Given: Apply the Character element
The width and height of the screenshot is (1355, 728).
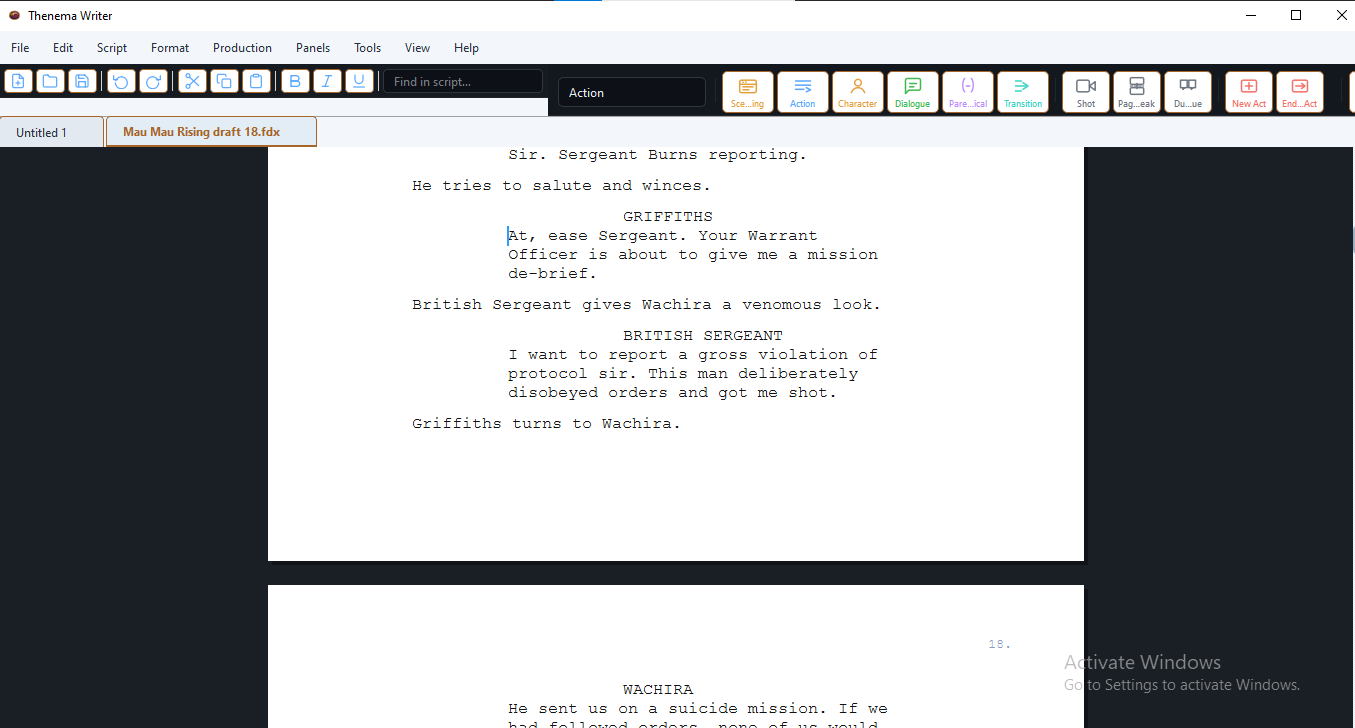Looking at the screenshot, I should (x=858, y=92).
